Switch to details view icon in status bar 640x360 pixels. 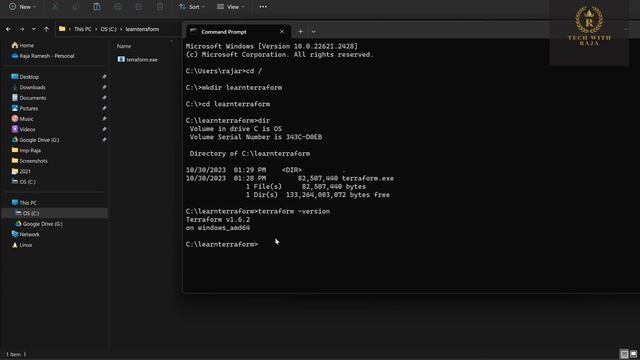[624, 354]
